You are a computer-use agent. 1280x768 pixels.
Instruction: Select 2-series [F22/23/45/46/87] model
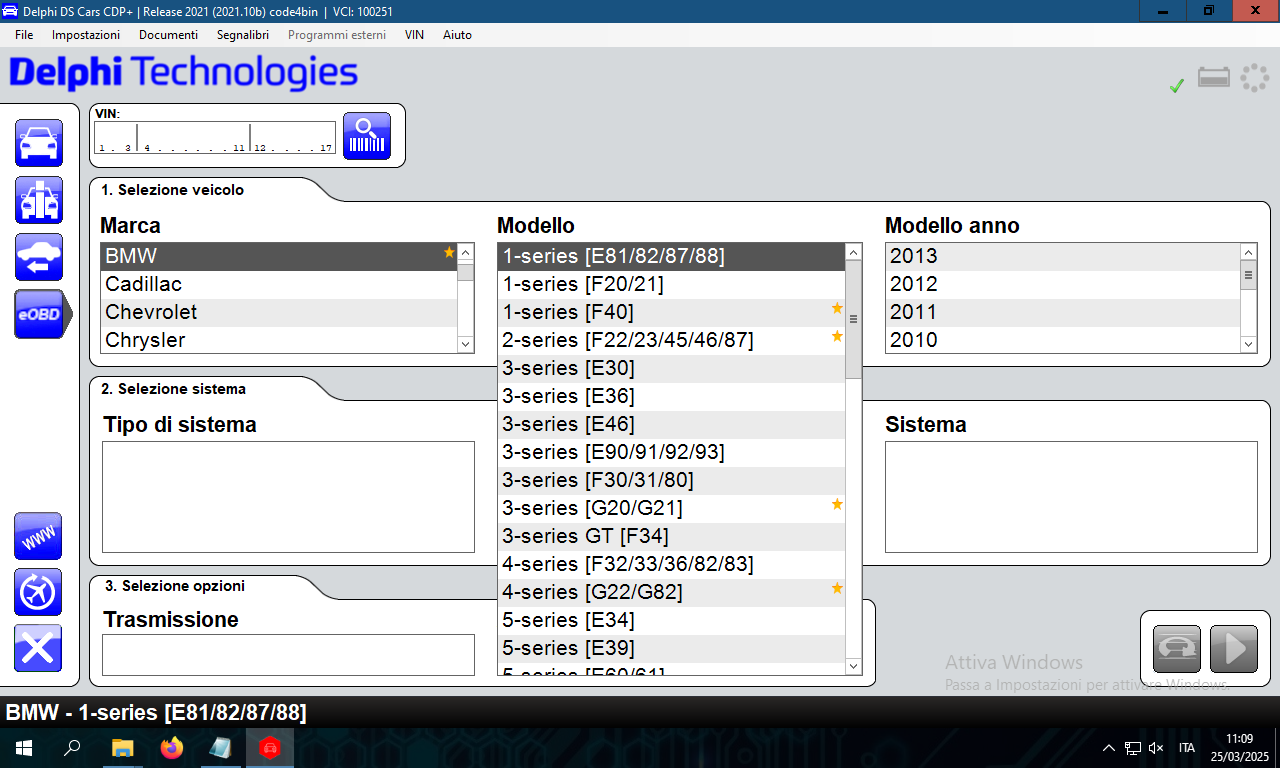point(672,341)
